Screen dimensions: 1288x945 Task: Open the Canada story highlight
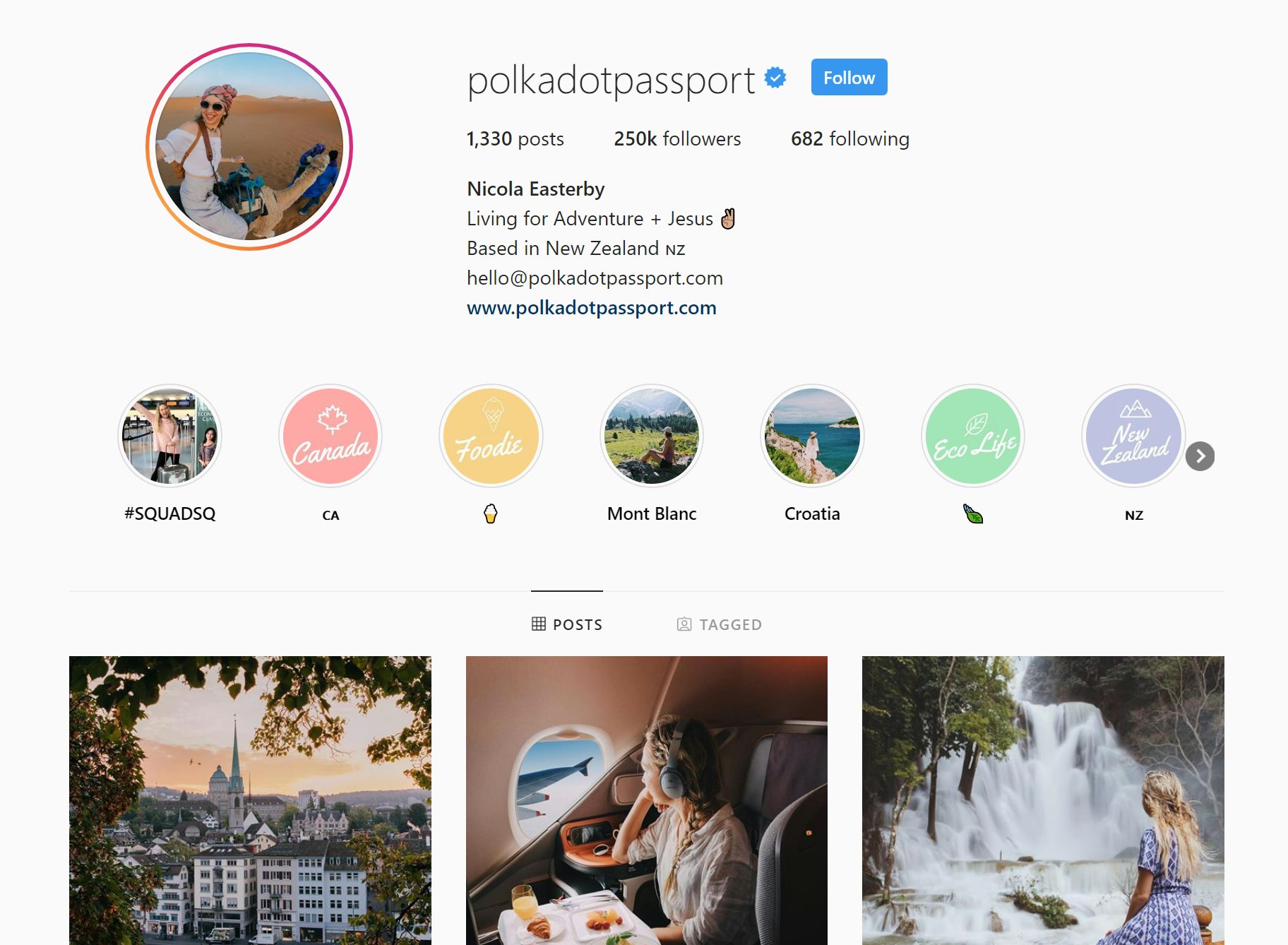(330, 436)
